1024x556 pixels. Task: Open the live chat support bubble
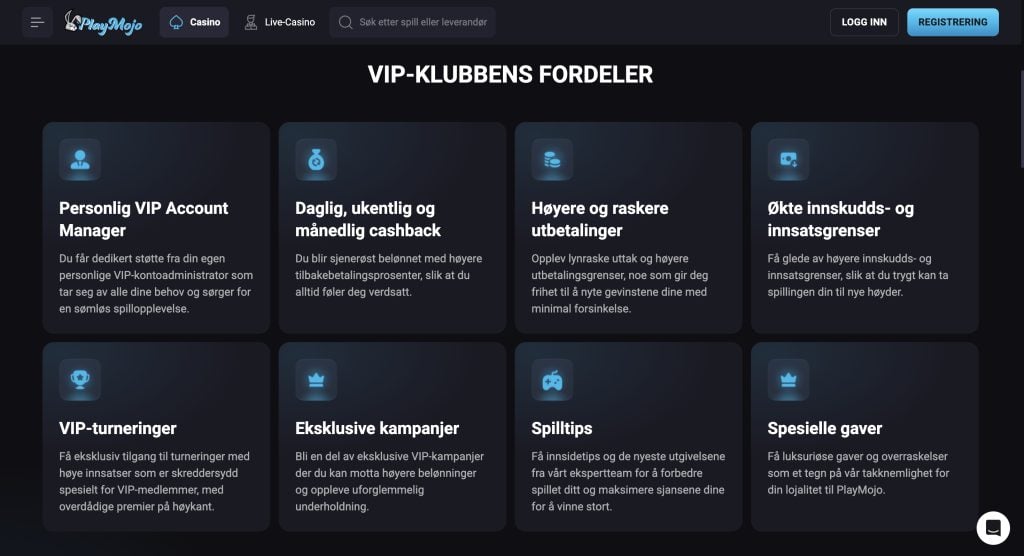(993, 527)
